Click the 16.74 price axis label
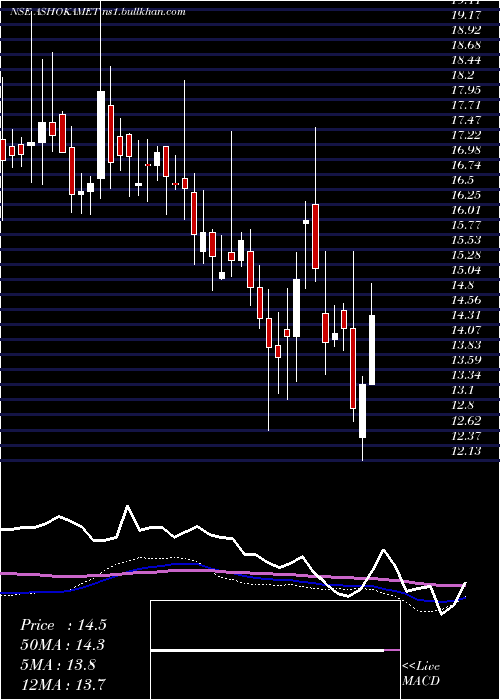Screen dimensions: 500x700 pyautogui.click(x=466, y=165)
